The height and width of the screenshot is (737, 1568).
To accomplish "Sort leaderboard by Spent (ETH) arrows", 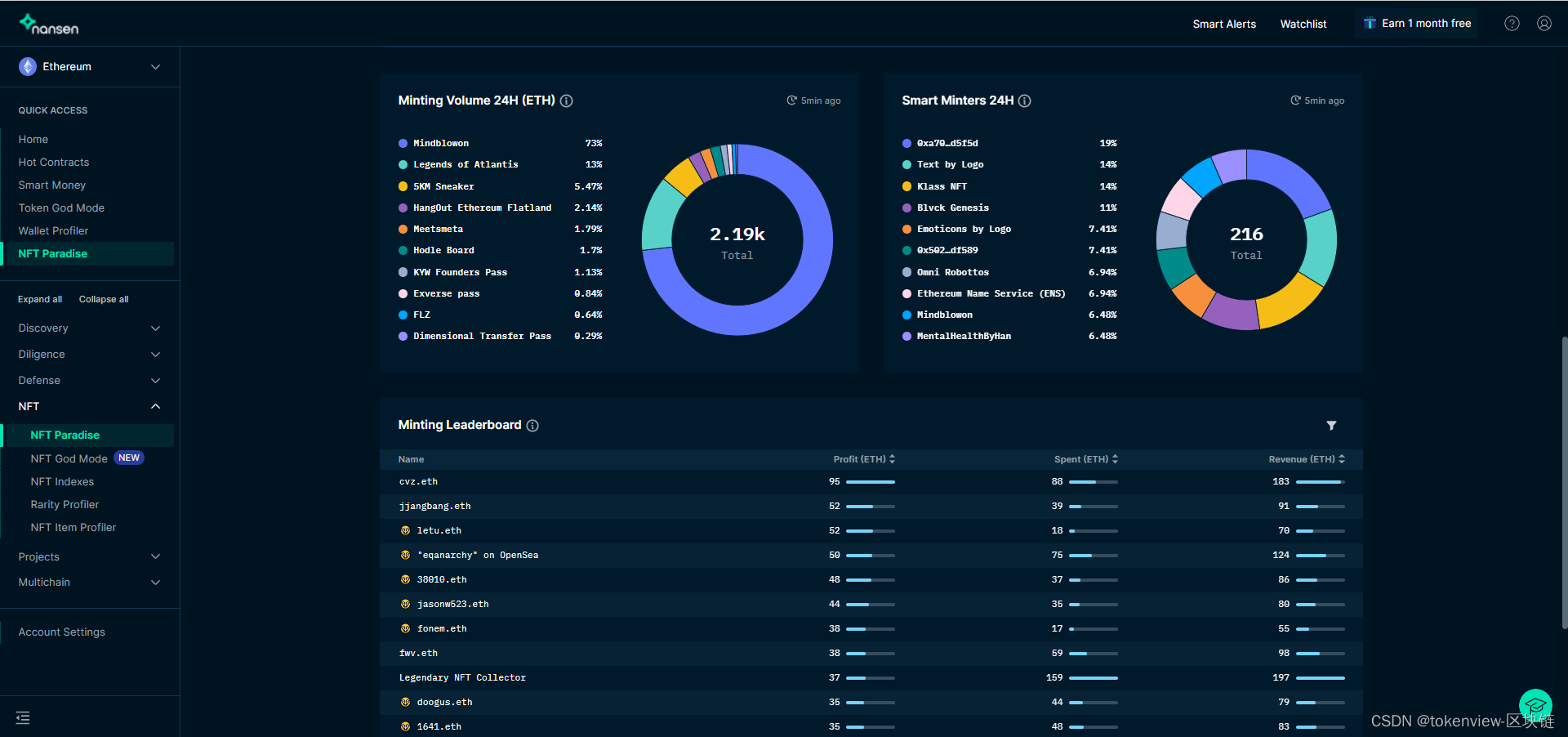I will (1115, 459).
